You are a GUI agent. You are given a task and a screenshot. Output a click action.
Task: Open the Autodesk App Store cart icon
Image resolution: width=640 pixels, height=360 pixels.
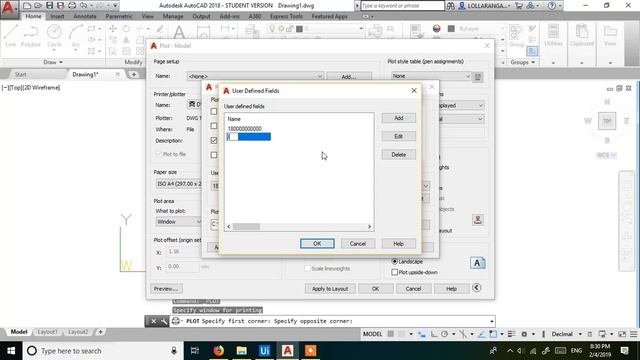(x=519, y=6)
